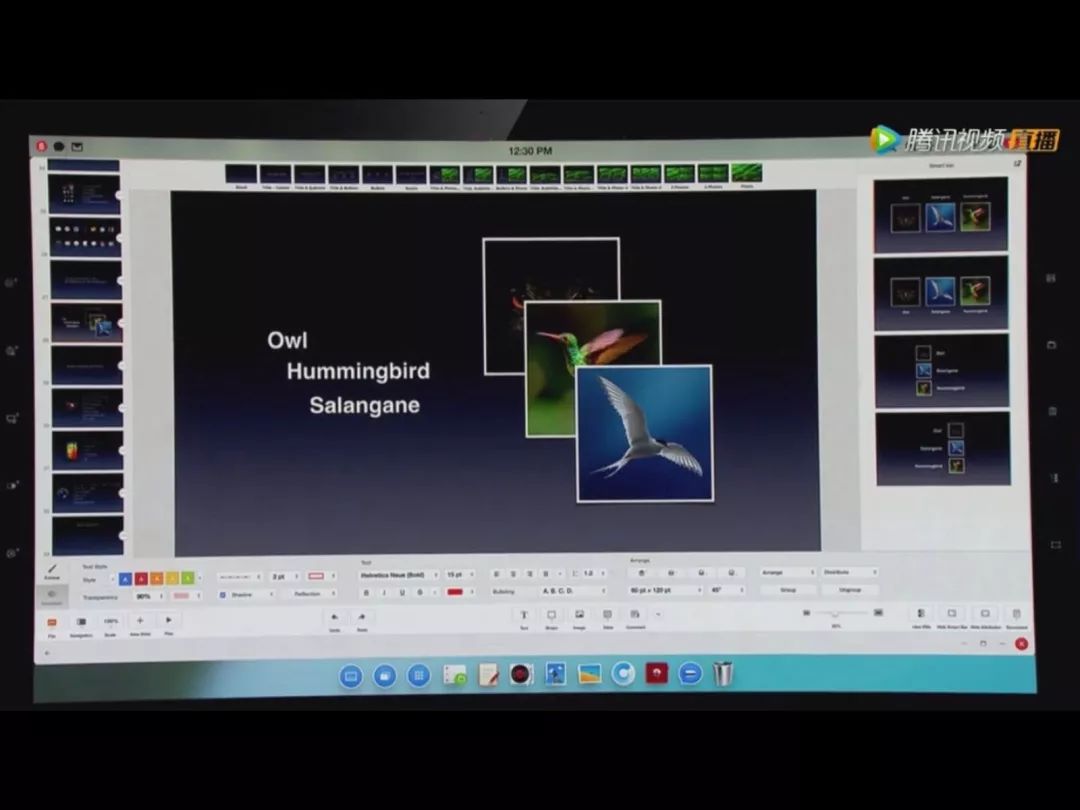
Task: Add a Comment via toolbar icon
Action: pos(635,615)
